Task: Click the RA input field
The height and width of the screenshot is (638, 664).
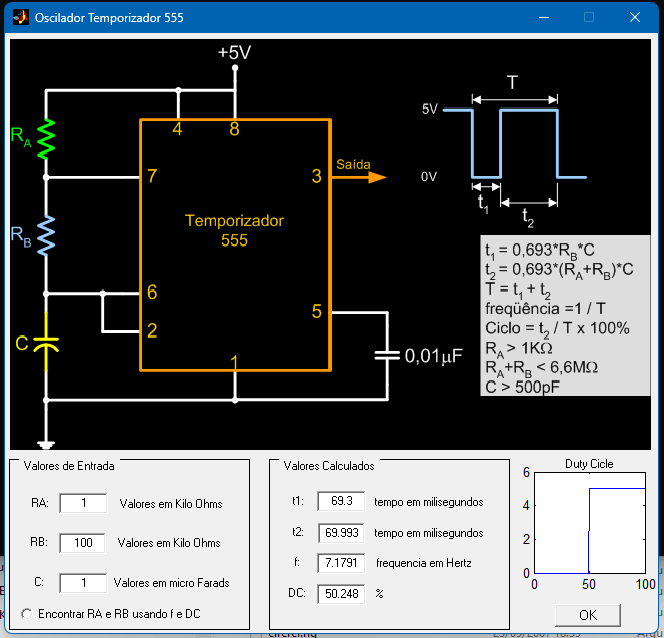Action: 83,503
